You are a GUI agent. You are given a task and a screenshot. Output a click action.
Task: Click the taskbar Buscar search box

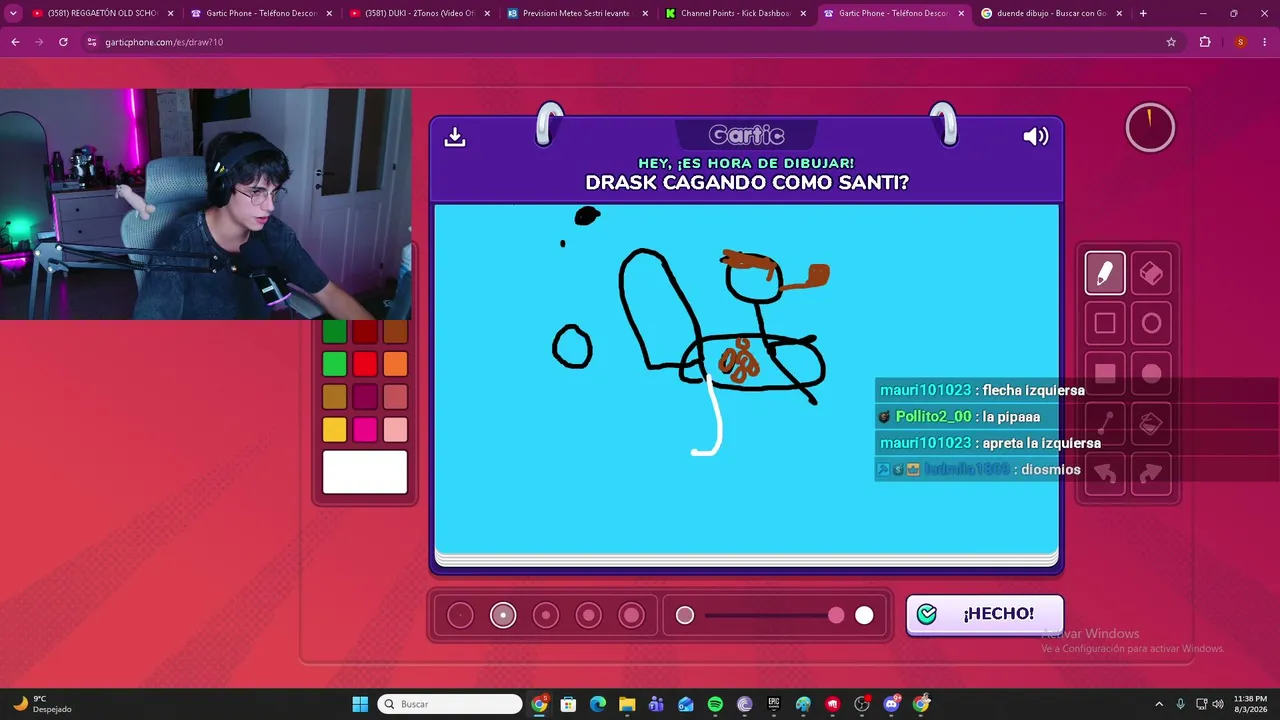450,704
